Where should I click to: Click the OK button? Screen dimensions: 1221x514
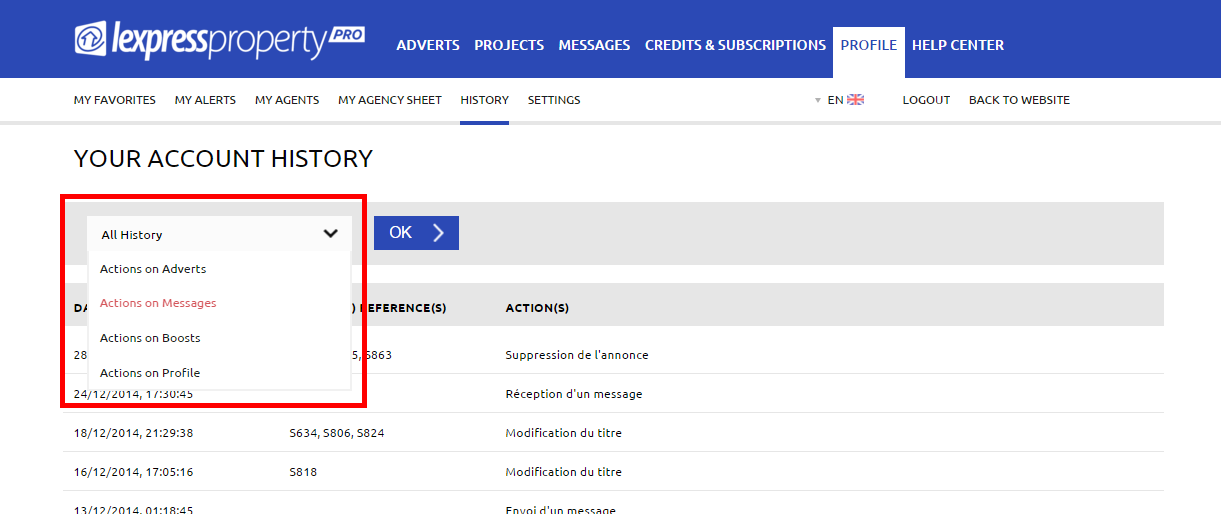click(416, 233)
